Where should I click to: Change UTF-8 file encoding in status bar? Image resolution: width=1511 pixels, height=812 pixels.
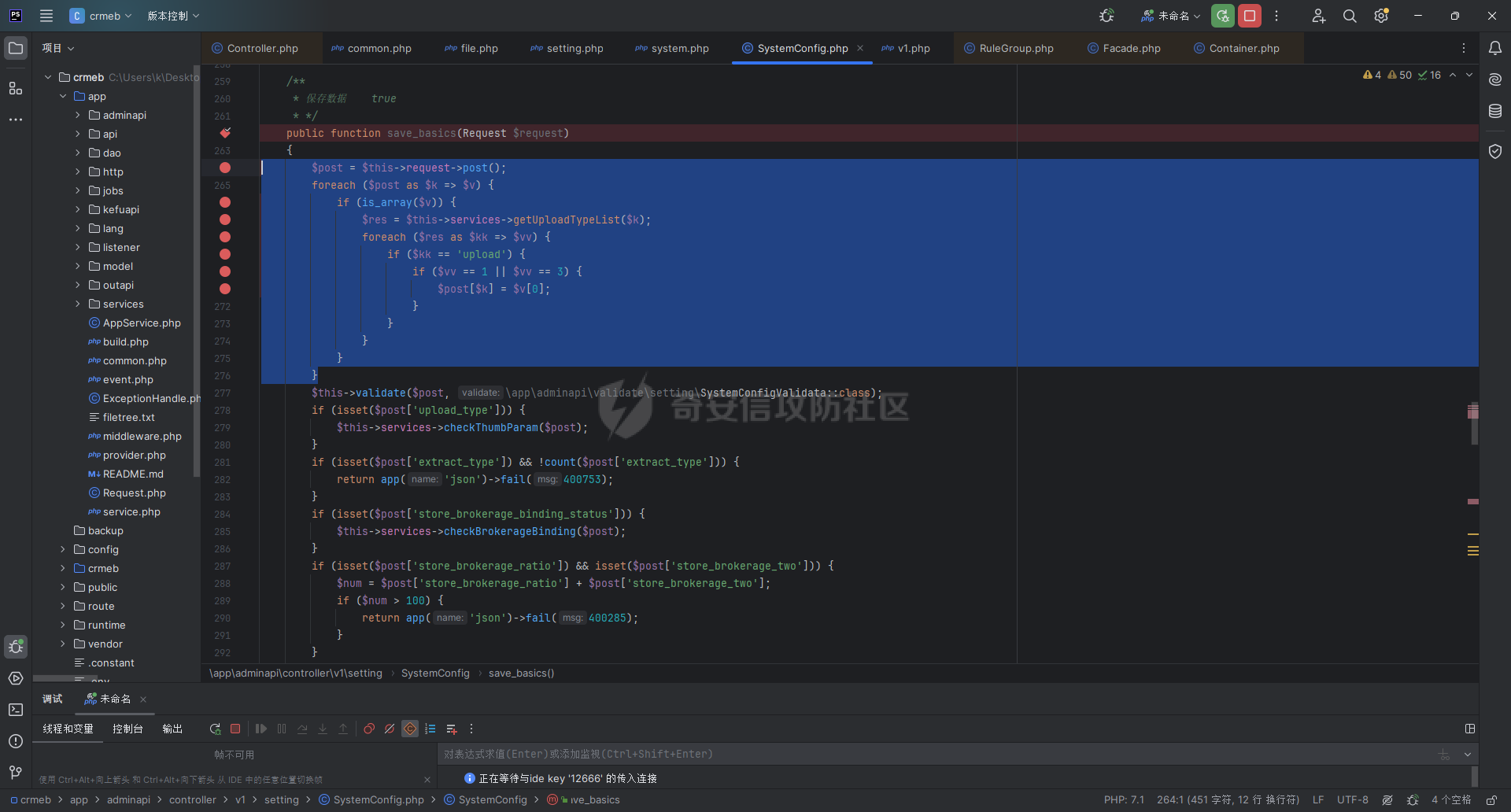pyautogui.click(x=1352, y=799)
